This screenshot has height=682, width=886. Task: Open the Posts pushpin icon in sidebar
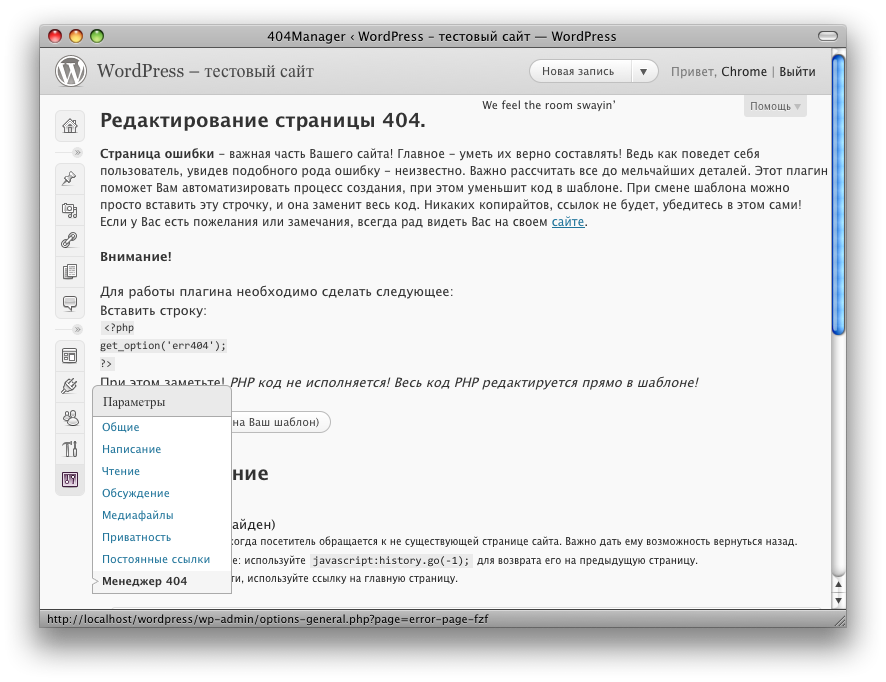pyautogui.click(x=70, y=179)
